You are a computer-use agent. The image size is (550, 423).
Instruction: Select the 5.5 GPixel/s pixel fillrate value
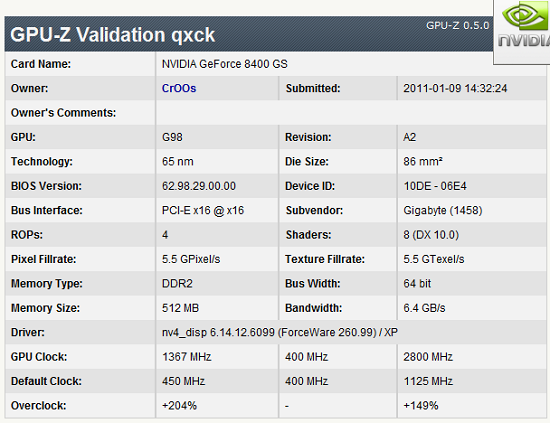pos(191,259)
